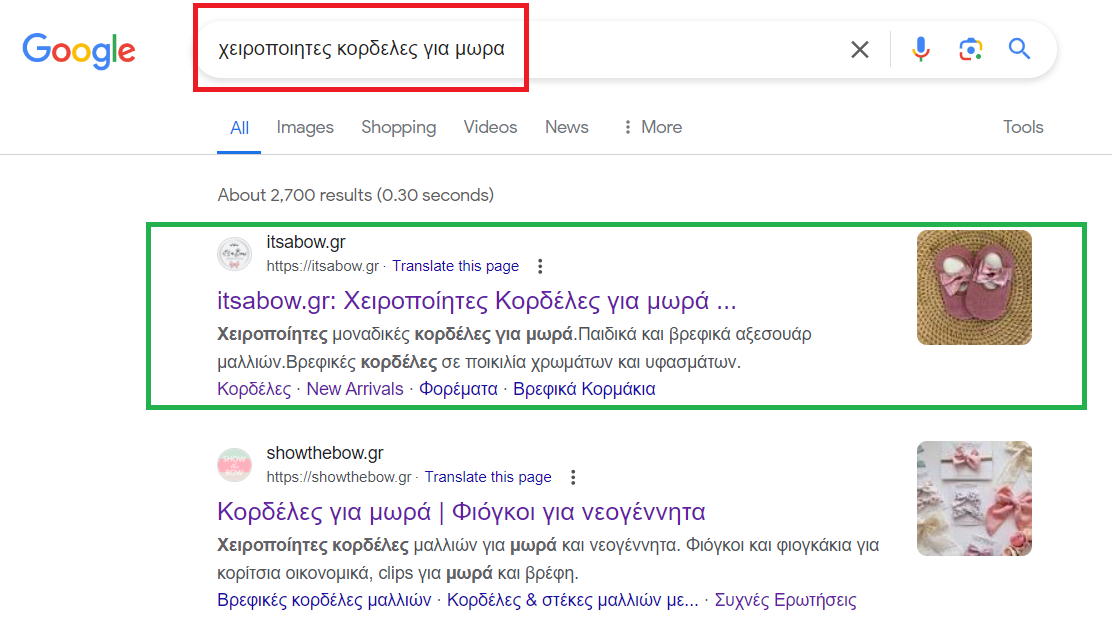Click the Google logo
This screenshot has height=638, width=1112.
[x=79, y=50]
